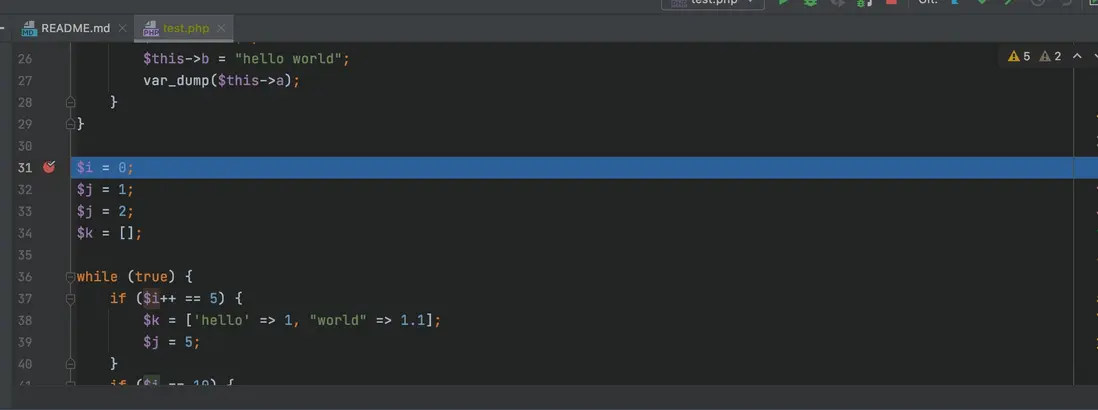The height and width of the screenshot is (410, 1098).
Task: Switch to the README.md tab
Action: pyautogui.click(x=75, y=29)
